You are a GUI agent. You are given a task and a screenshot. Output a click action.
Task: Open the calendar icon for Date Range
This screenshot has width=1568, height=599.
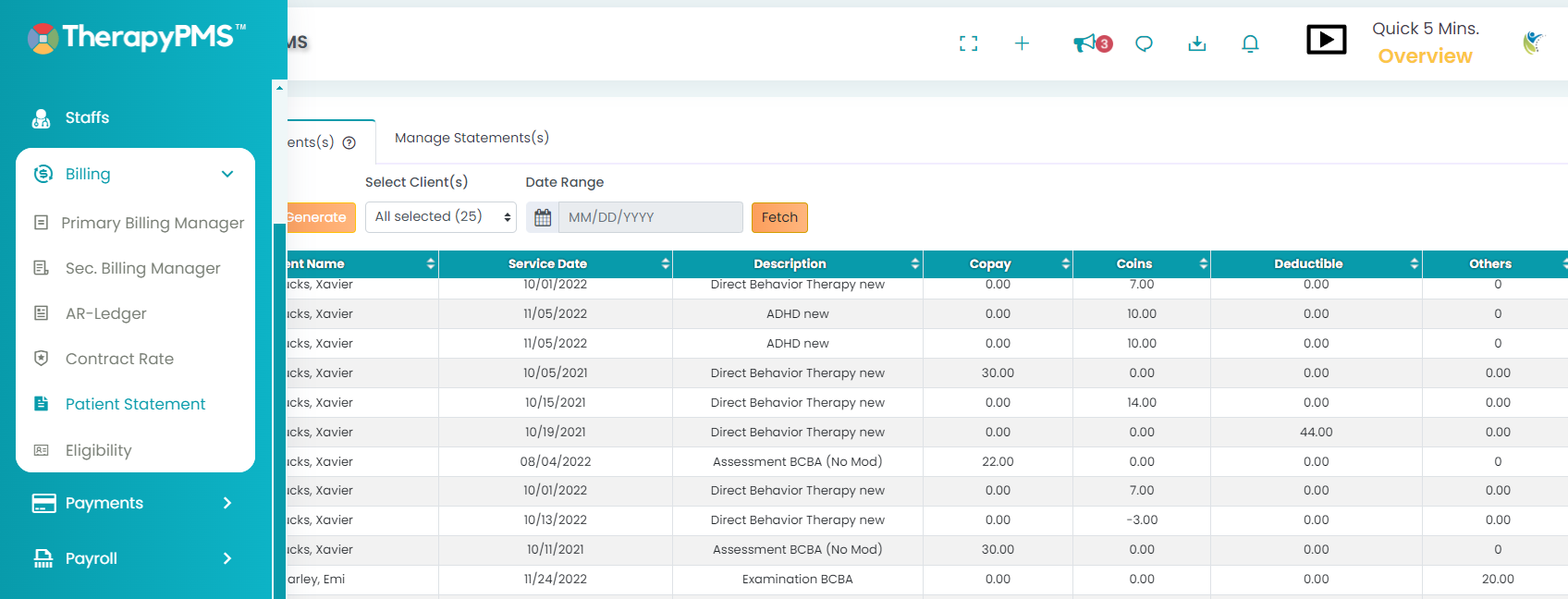[x=543, y=217]
